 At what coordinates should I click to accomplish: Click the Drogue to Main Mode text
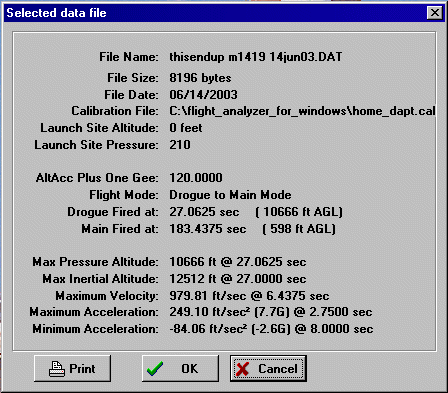click(230, 195)
